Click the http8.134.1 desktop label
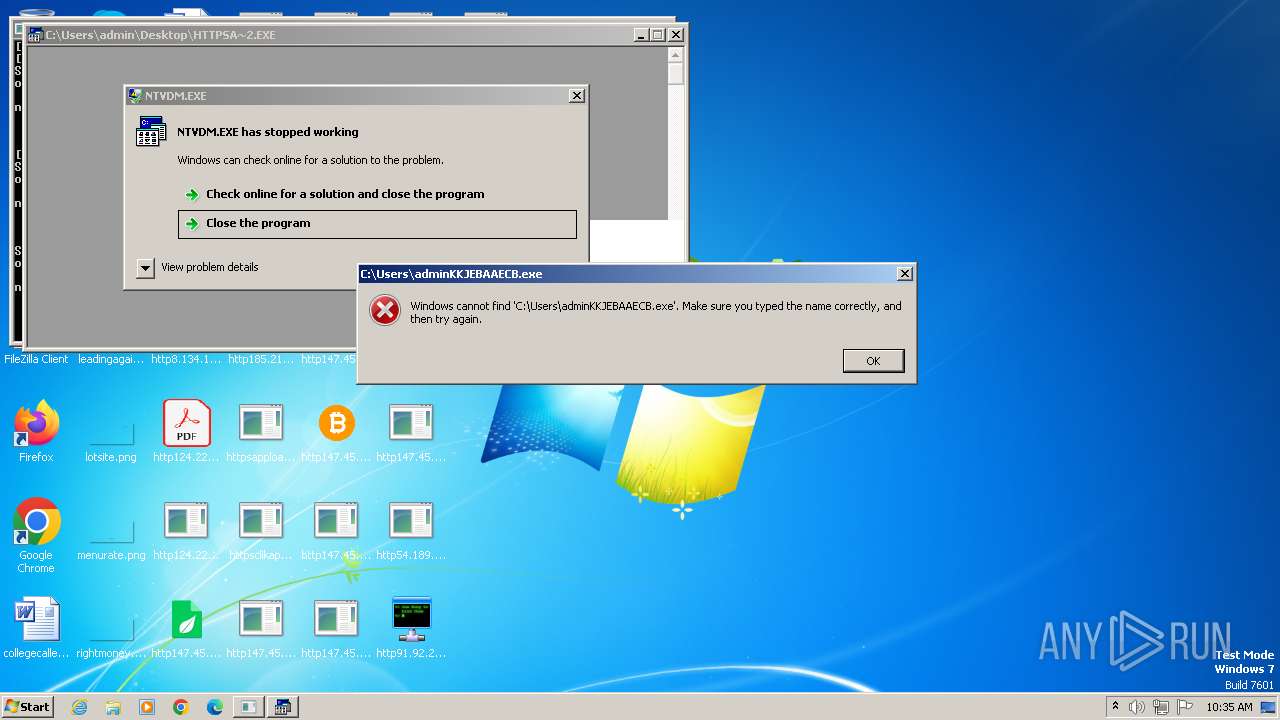 [186, 359]
